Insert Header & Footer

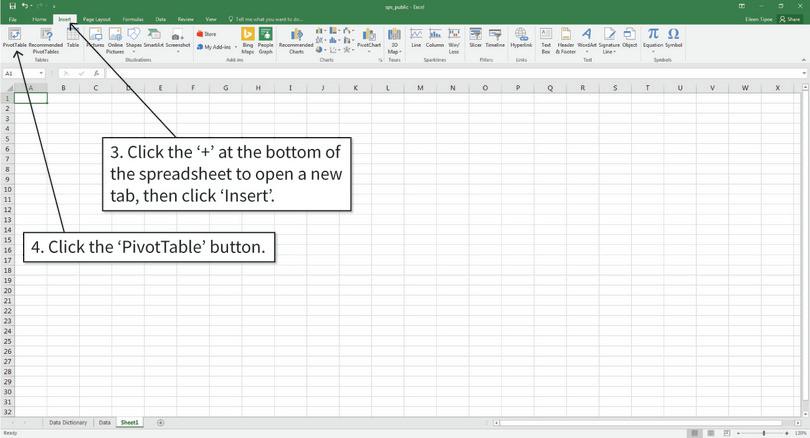tap(566, 41)
